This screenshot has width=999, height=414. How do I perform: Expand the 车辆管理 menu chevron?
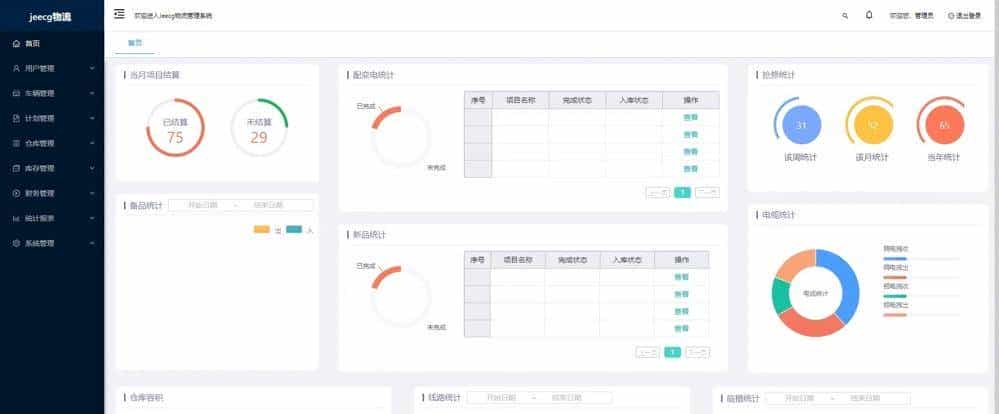click(x=92, y=93)
